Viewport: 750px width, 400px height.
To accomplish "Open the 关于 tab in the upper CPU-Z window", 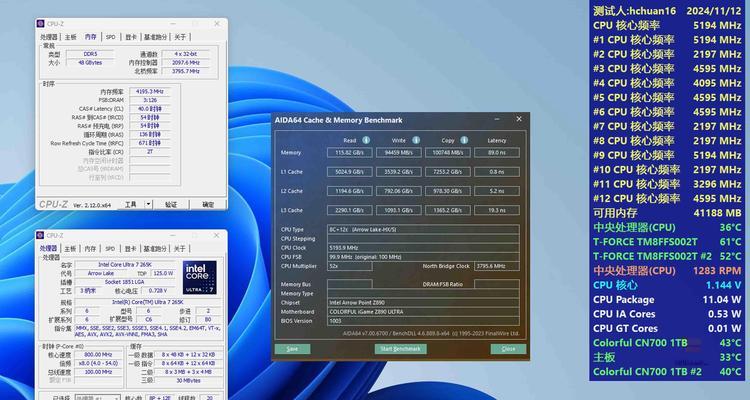I will coord(180,37).
